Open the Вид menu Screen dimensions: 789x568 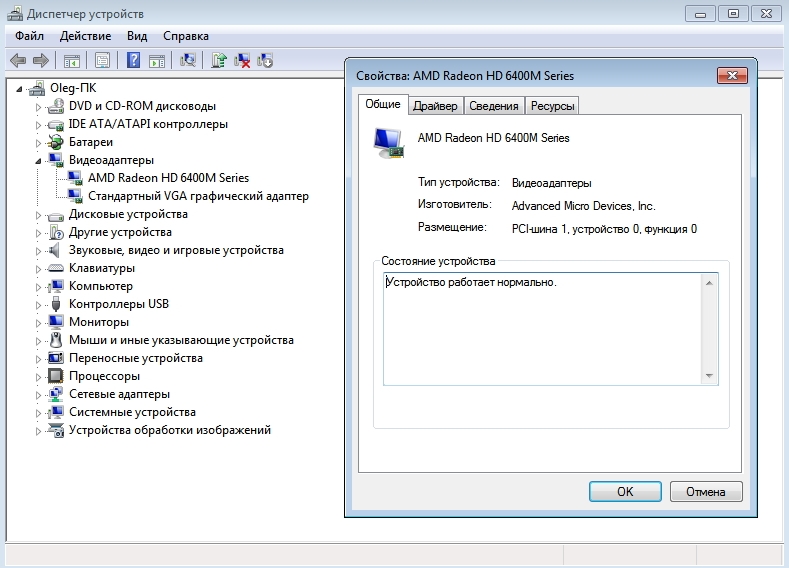[x=137, y=36]
